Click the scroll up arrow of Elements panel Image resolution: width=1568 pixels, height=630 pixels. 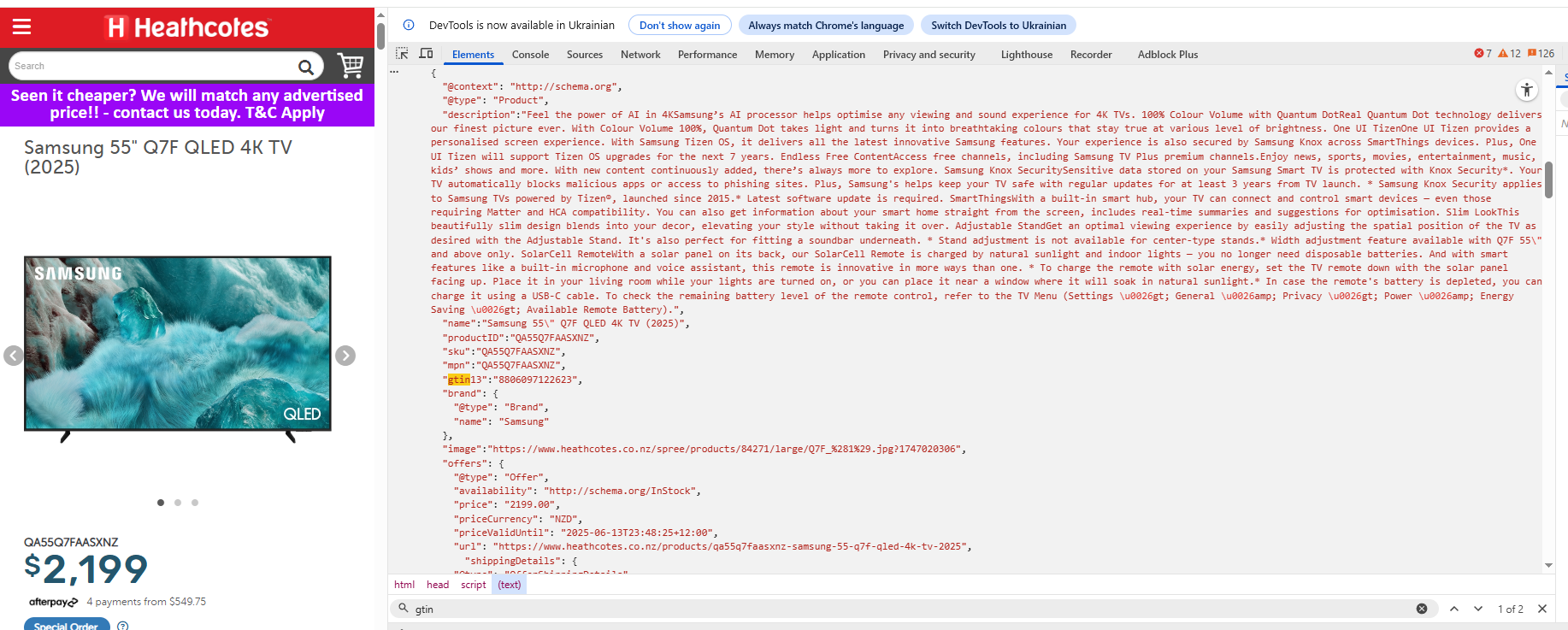pos(1548,72)
